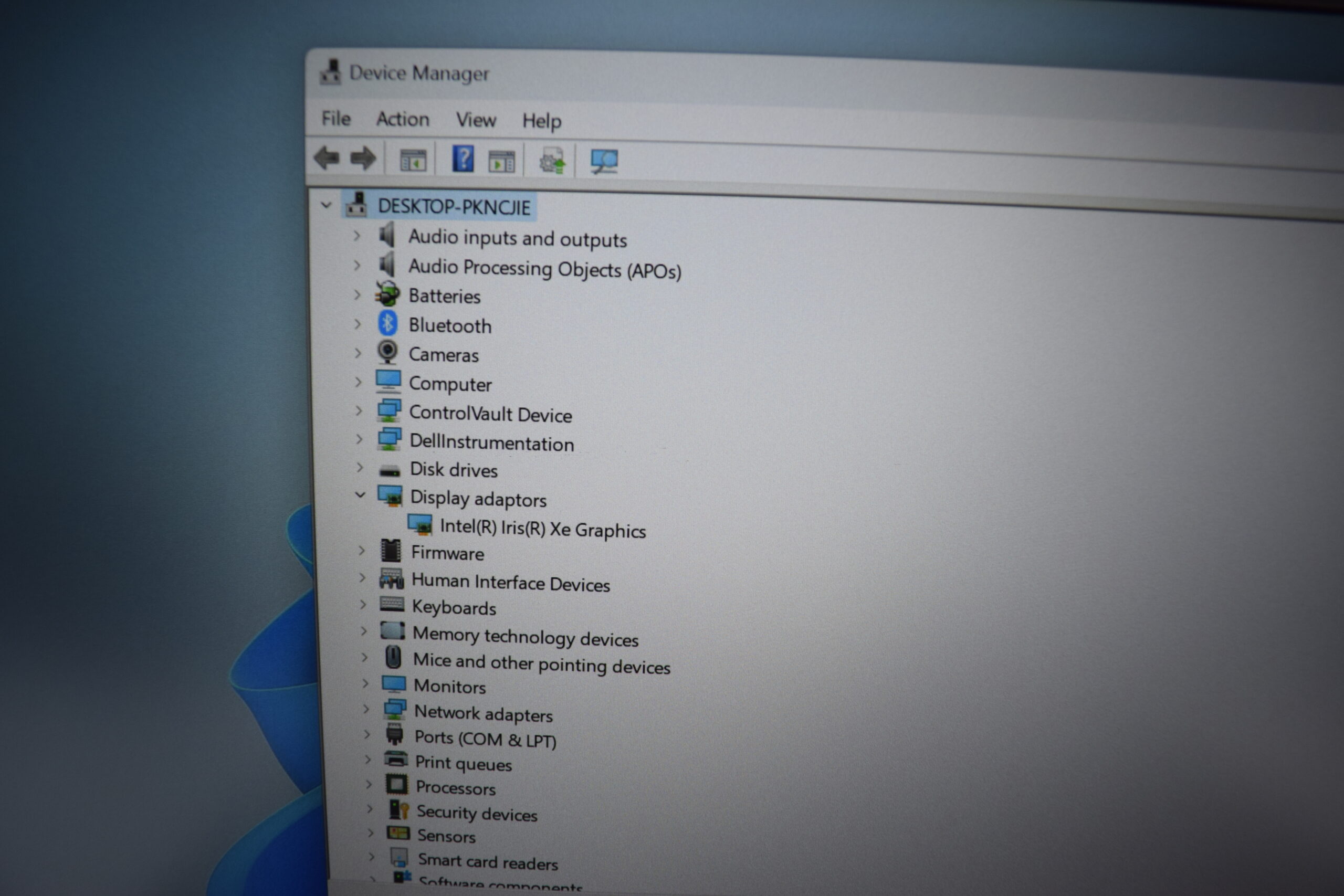Click the Audio inputs and outputs speaker icon
This screenshot has width=1344, height=896.
point(387,235)
